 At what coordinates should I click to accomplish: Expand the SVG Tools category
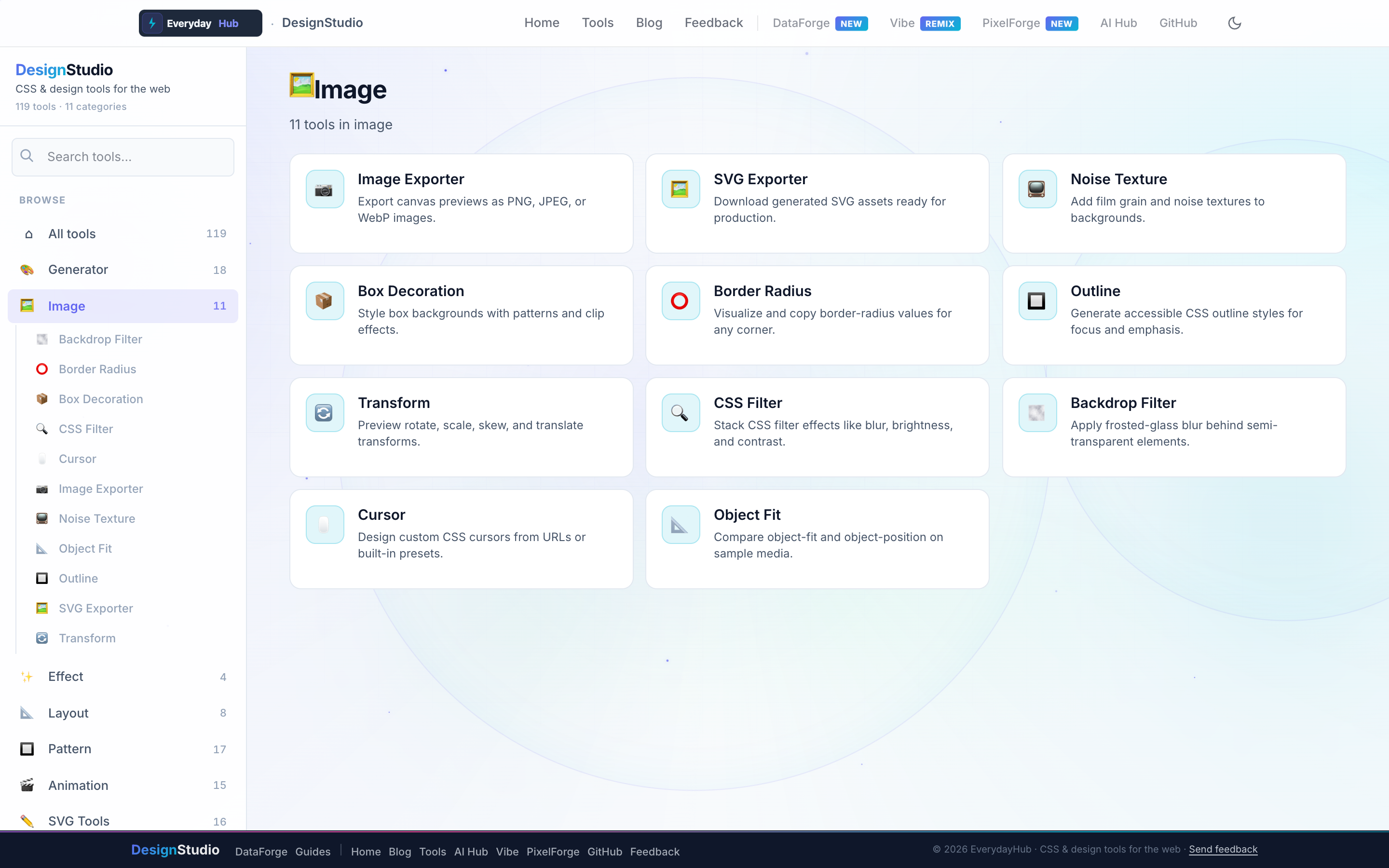(123, 822)
